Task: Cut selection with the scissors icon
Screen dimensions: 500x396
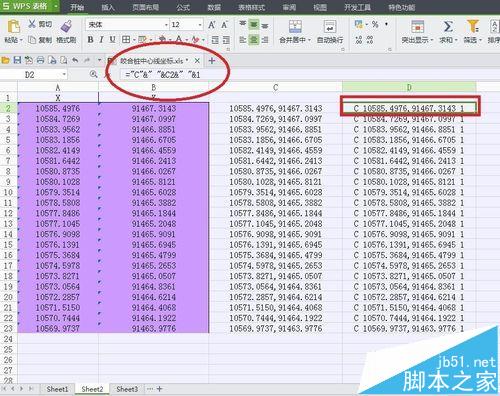Action: pyautogui.click(x=32, y=24)
